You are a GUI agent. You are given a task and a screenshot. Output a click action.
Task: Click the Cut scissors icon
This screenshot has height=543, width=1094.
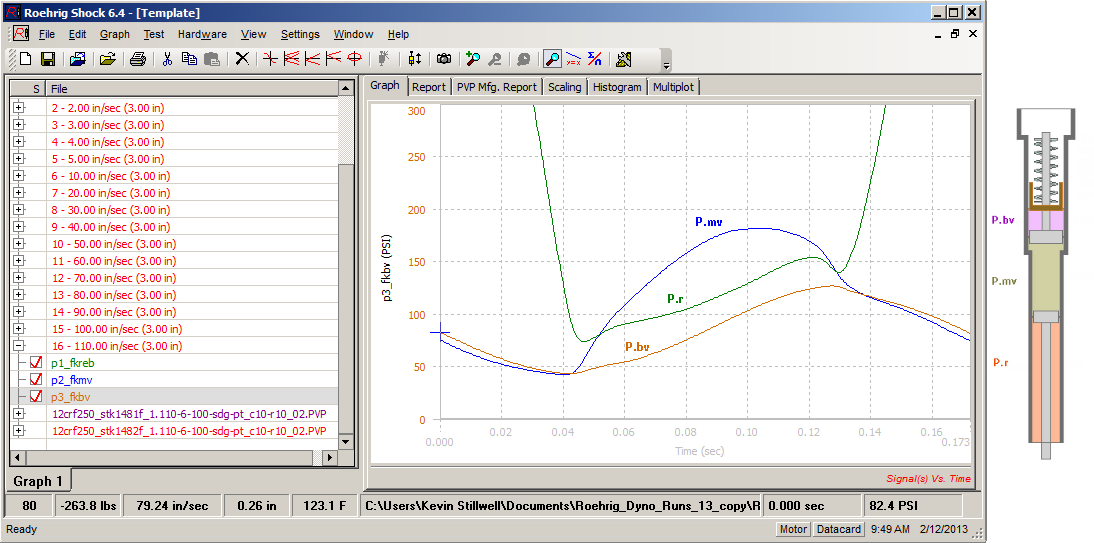pos(167,59)
